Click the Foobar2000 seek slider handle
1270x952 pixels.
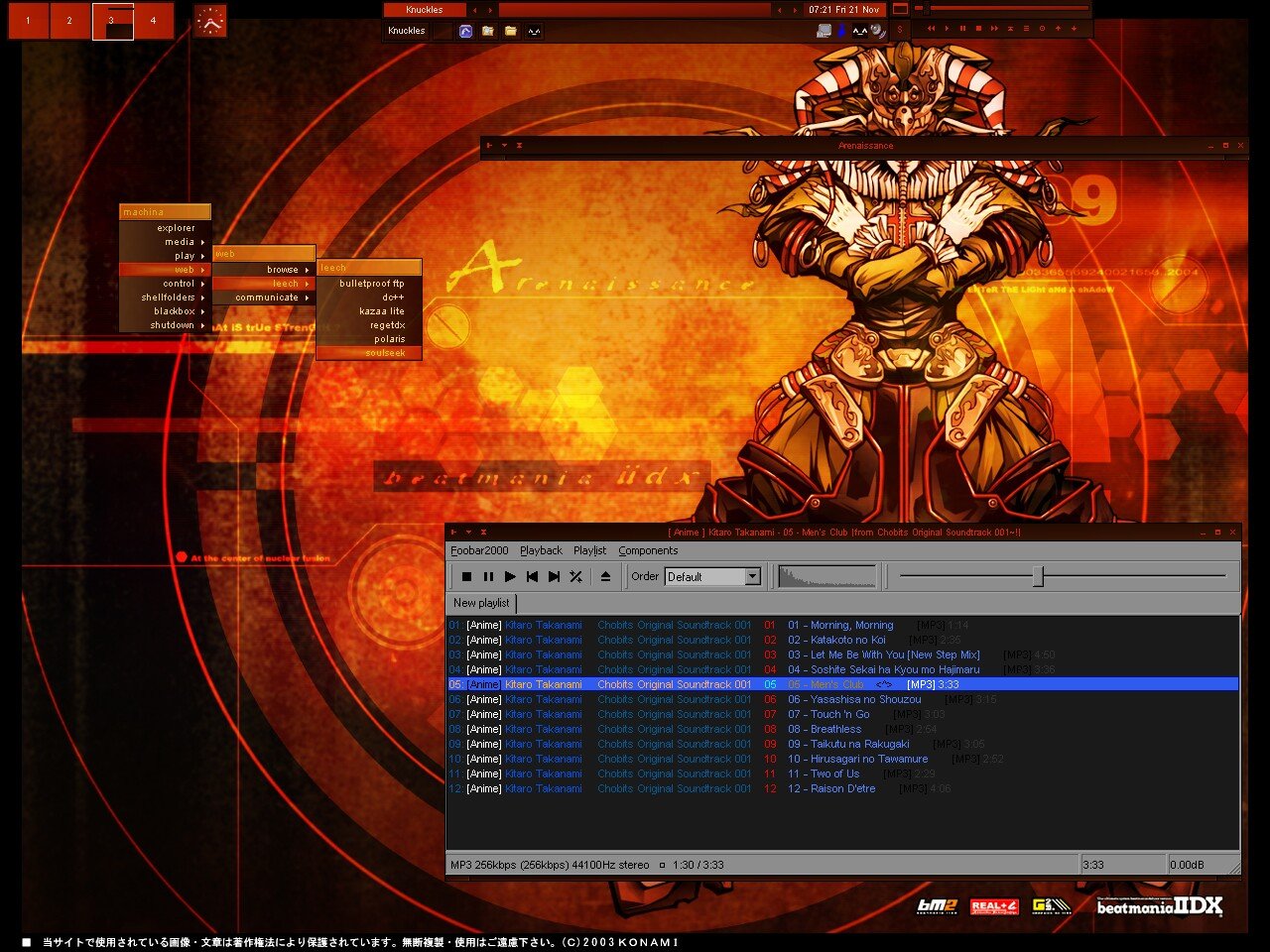point(1038,576)
